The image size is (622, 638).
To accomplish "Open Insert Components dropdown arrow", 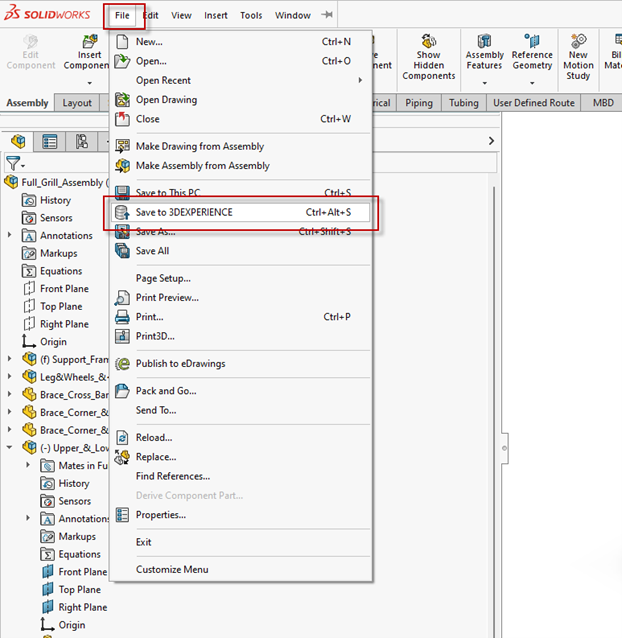I will pos(89,83).
